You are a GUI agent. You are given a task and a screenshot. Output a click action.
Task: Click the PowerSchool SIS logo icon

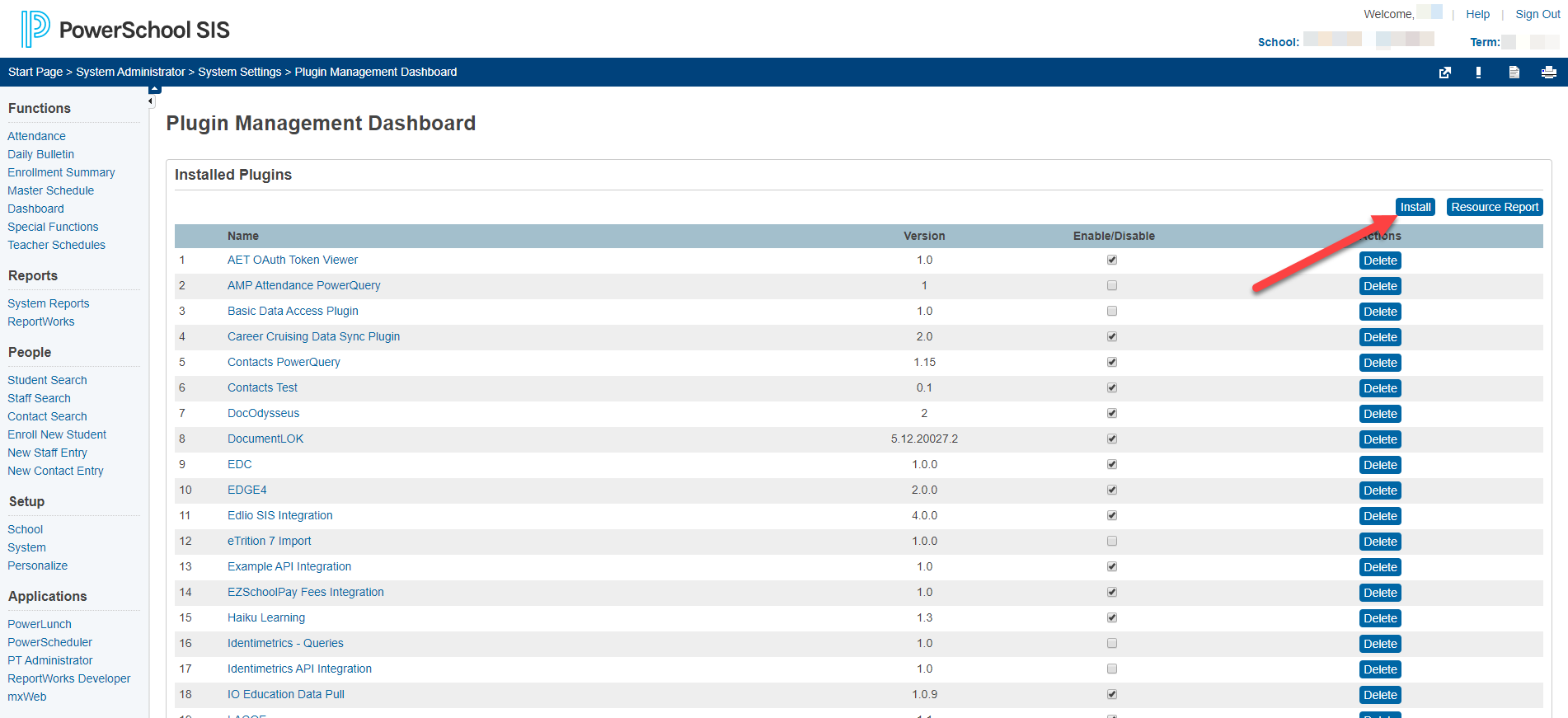pyautogui.click(x=35, y=29)
